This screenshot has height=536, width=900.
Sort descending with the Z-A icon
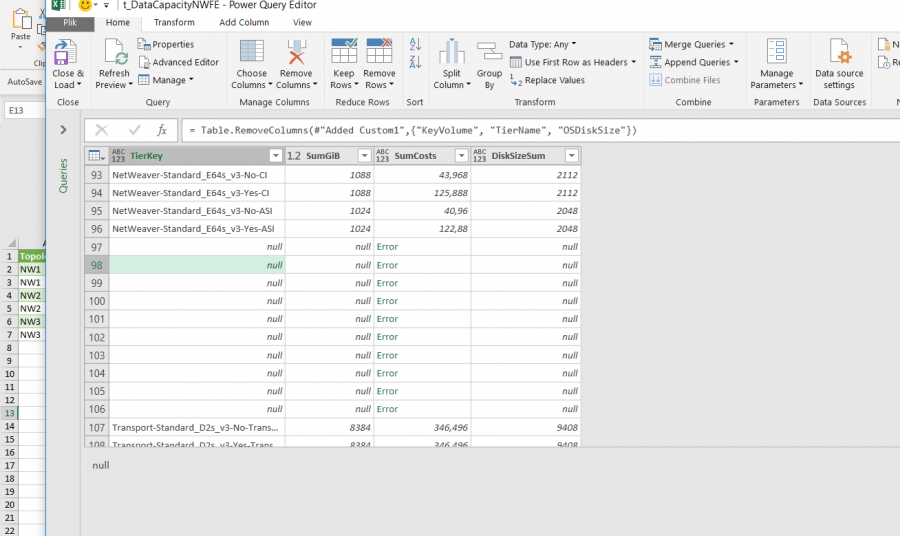(x=415, y=61)
